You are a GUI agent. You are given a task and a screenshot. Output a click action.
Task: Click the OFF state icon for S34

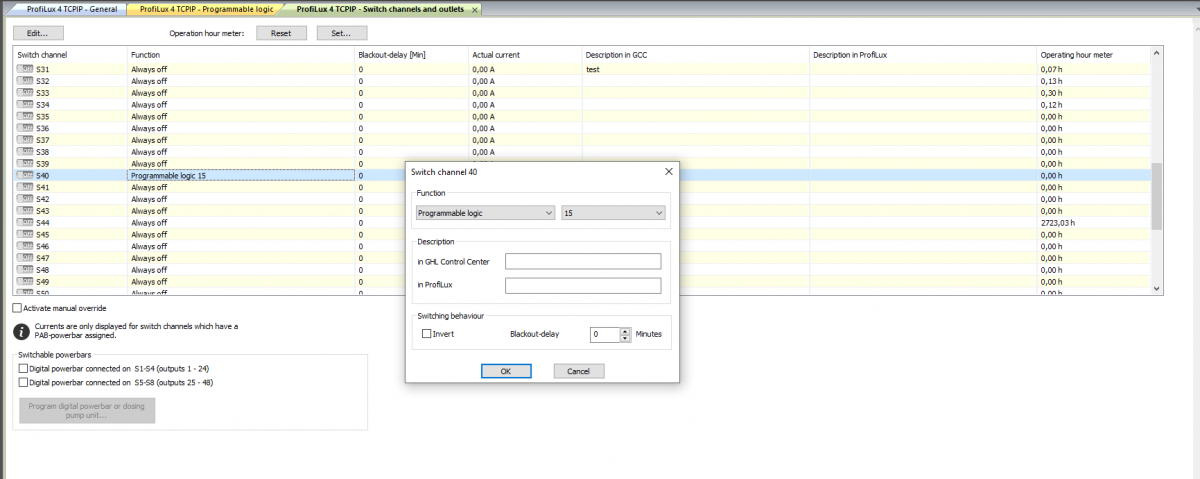(x=25, y=105)
